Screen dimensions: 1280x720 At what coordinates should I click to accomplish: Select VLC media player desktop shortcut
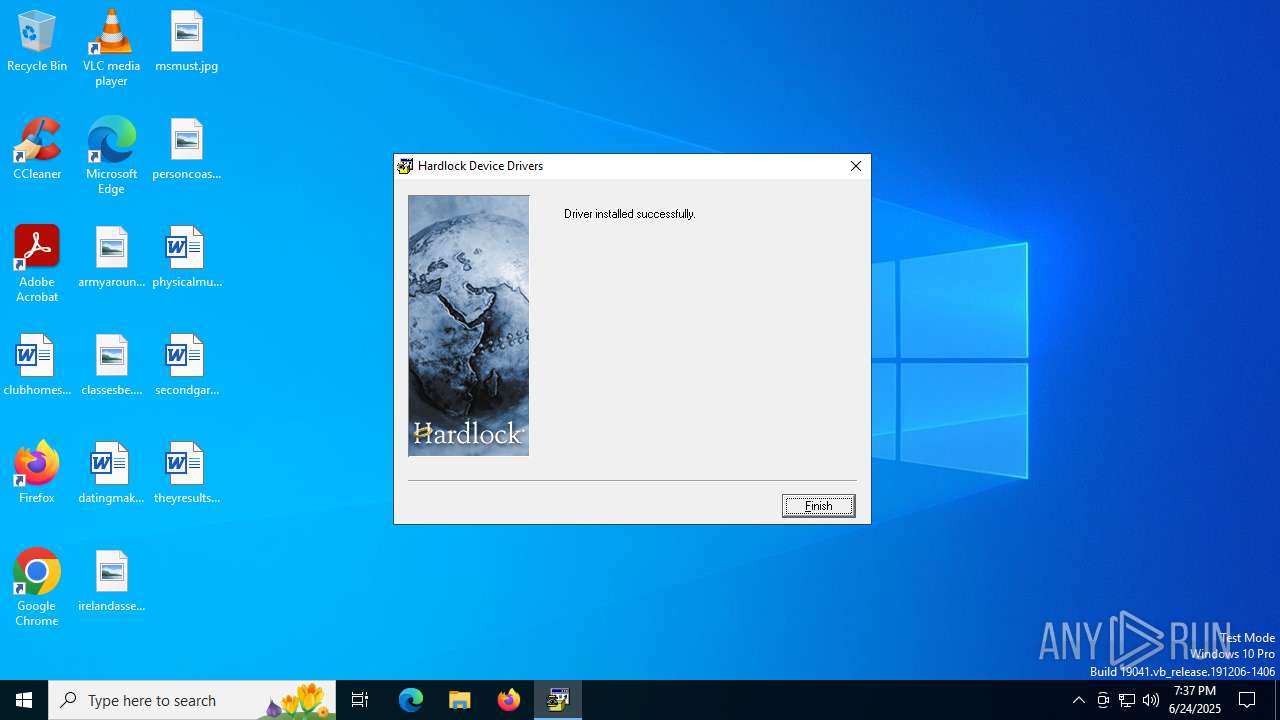(x=111, y=48)
